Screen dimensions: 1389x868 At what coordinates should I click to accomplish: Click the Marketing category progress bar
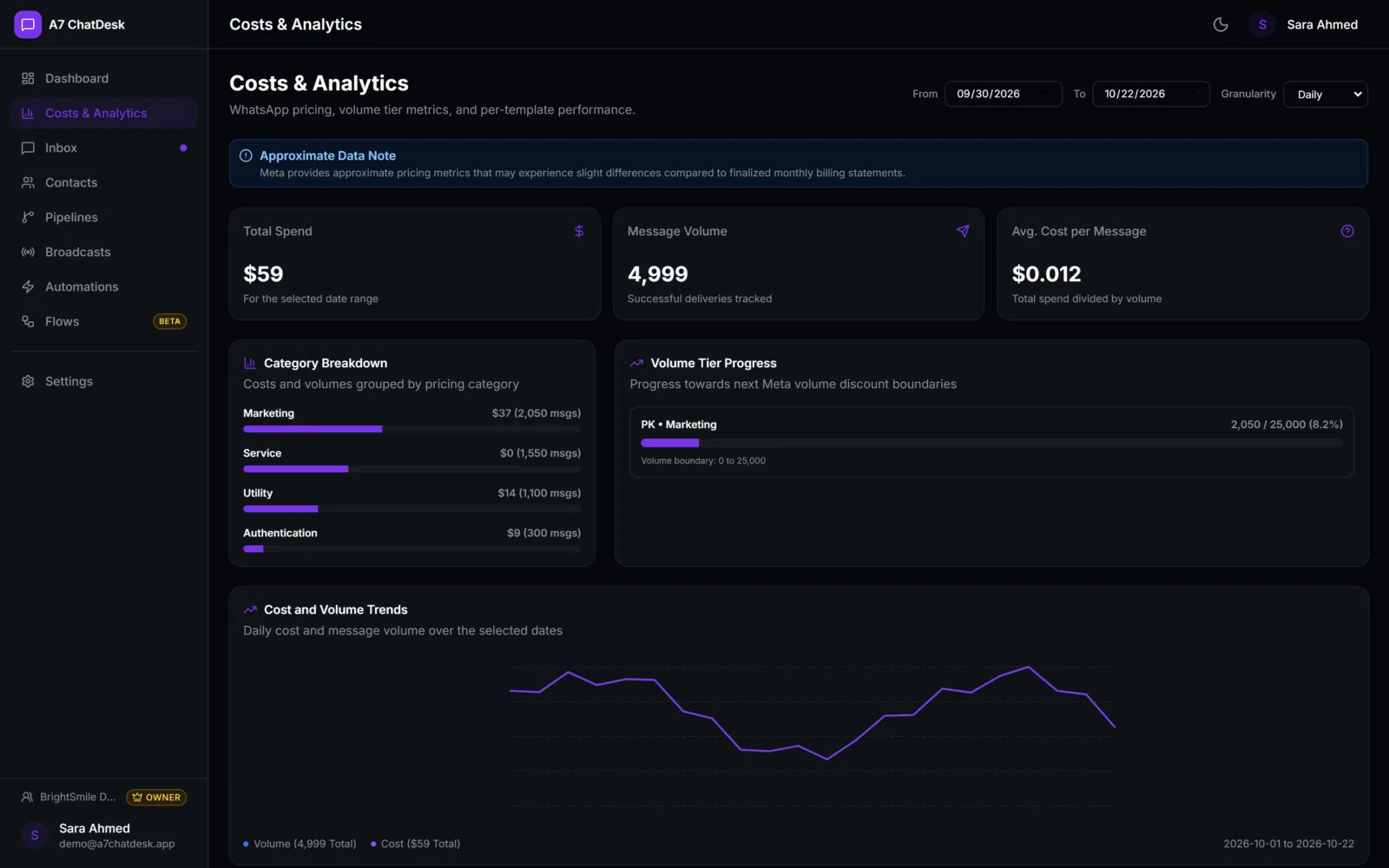(x=412, y=429)
